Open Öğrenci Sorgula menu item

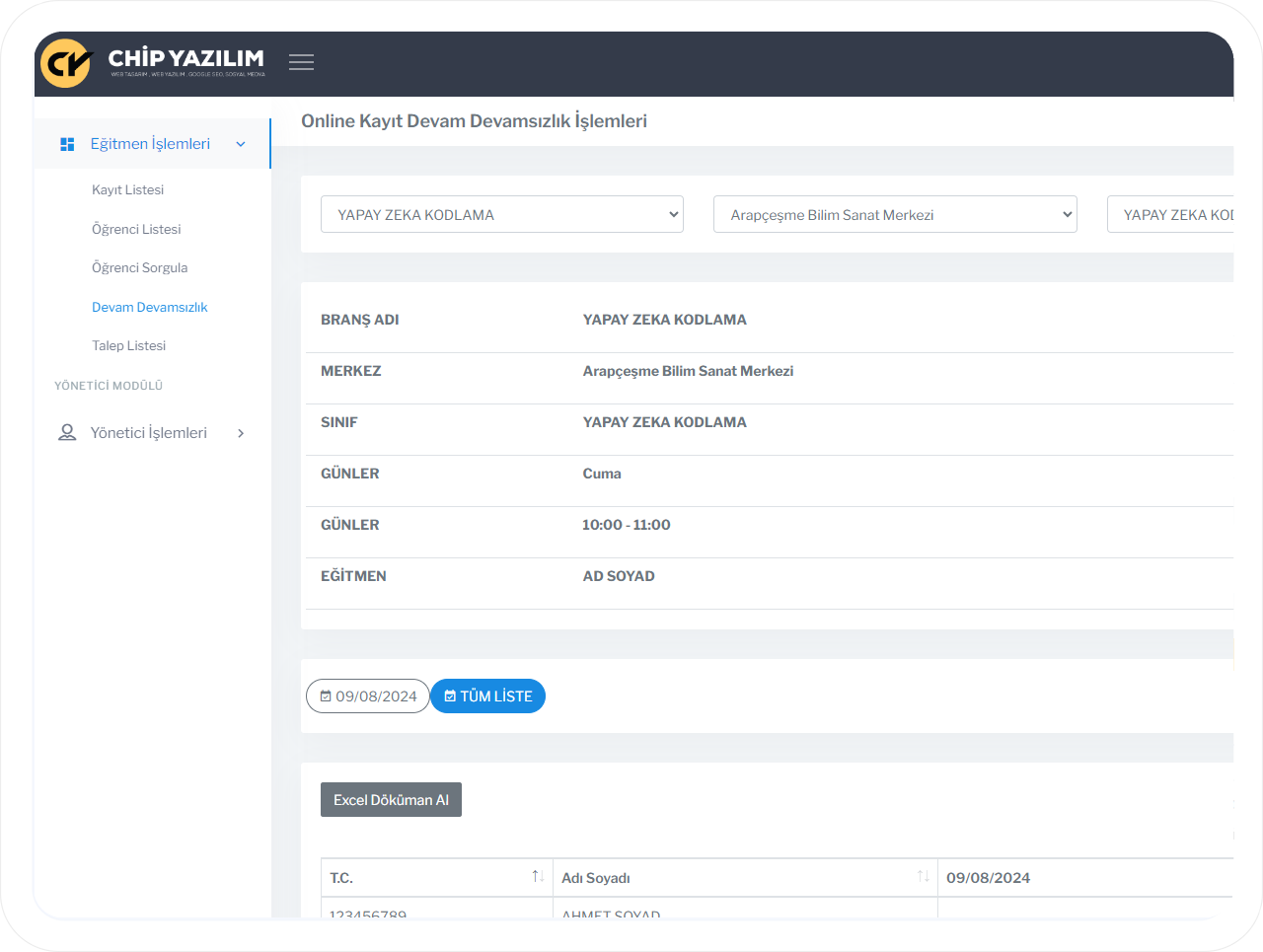139,267
